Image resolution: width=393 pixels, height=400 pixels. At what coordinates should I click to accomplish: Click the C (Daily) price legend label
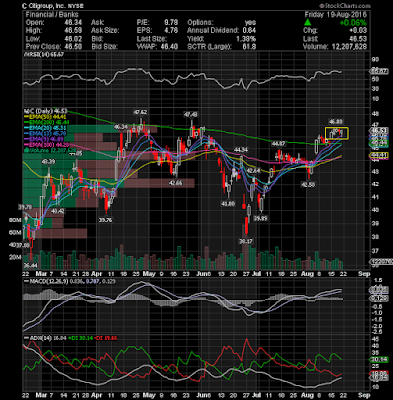click(45, 111)
